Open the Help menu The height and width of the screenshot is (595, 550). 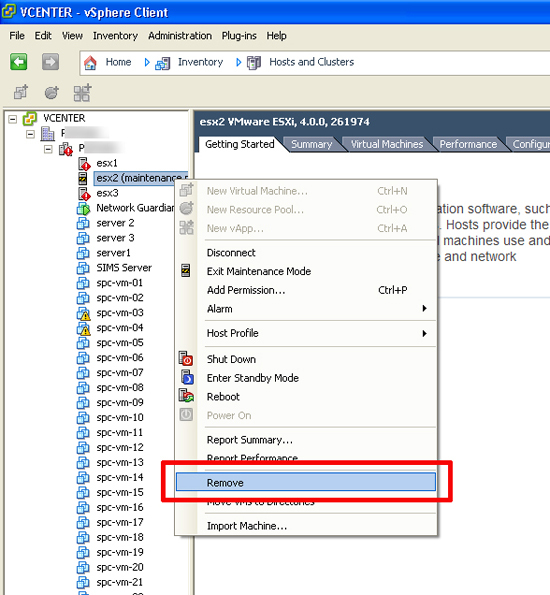click(x=276, y=36)
